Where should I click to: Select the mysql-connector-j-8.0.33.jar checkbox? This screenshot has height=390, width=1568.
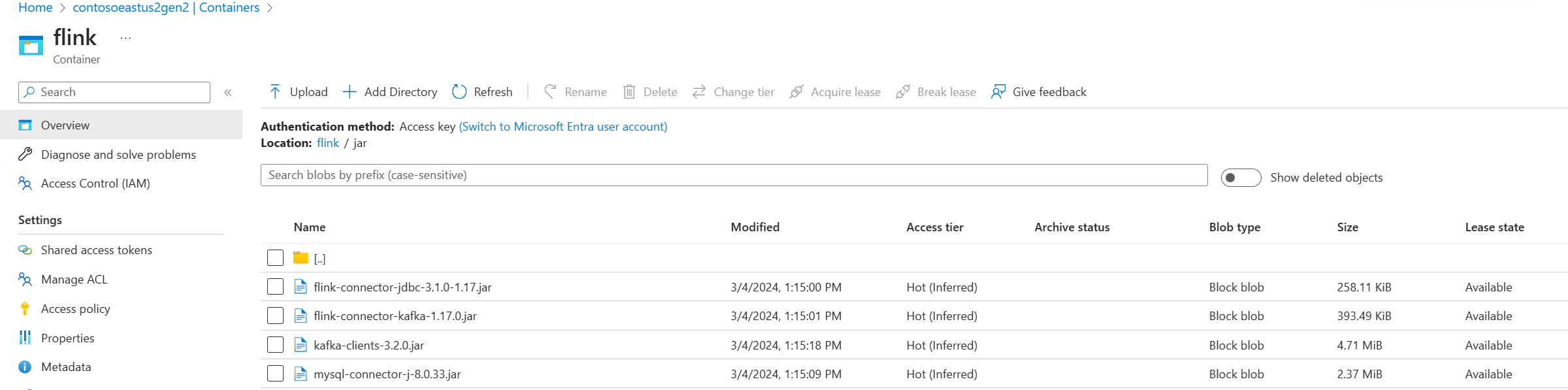pos(275,374)
